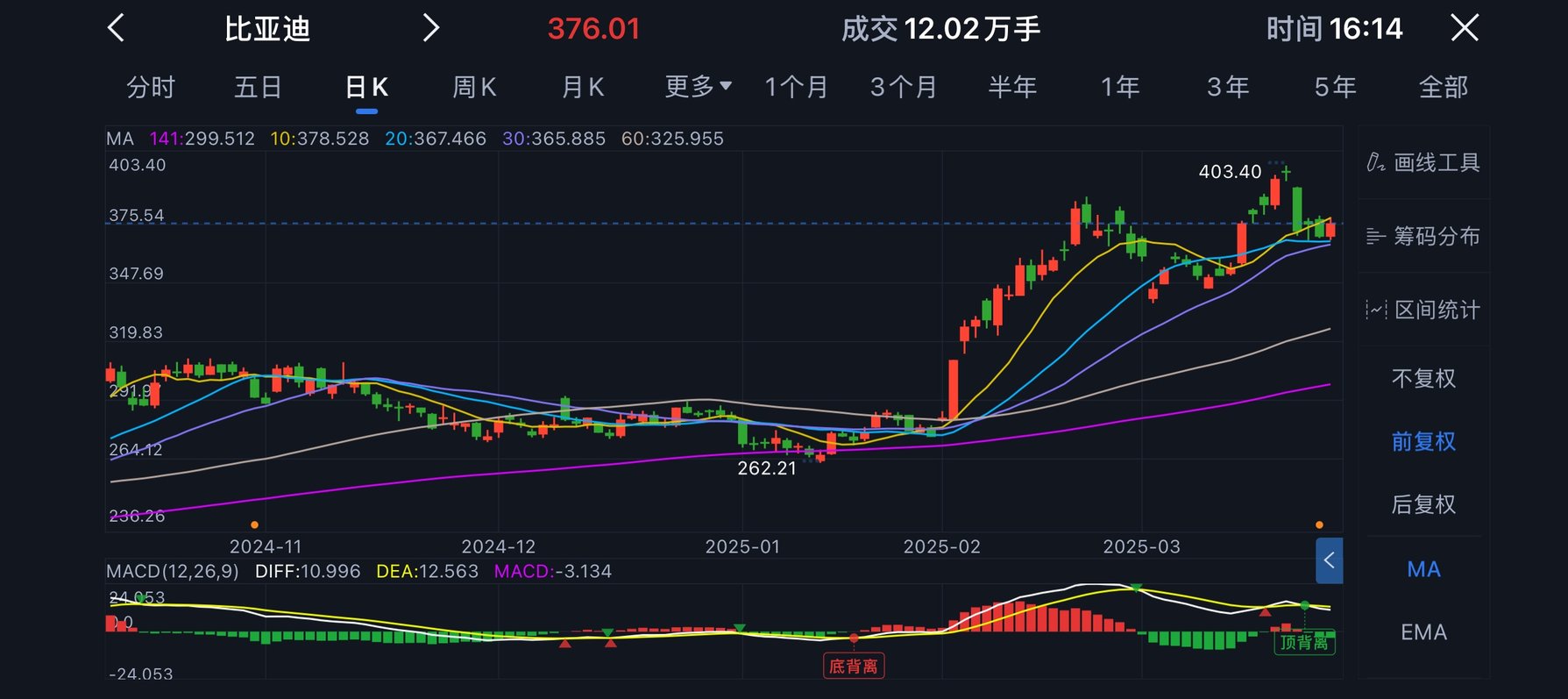Set range to 全部
The image size is (1568, 699).
pos(1444,87)
